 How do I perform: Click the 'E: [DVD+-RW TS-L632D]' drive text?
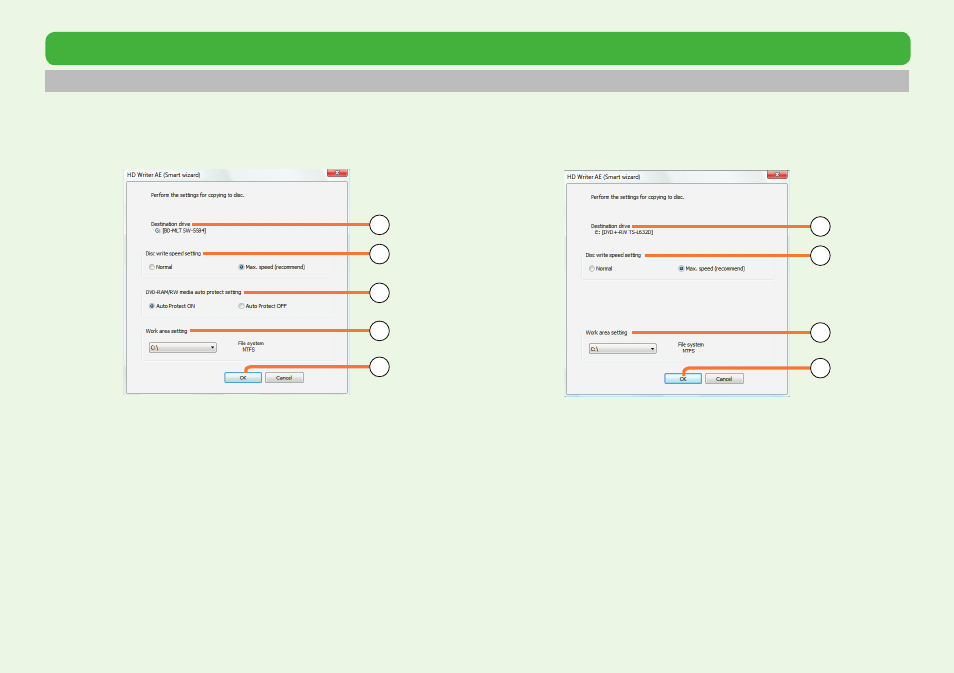624,232
